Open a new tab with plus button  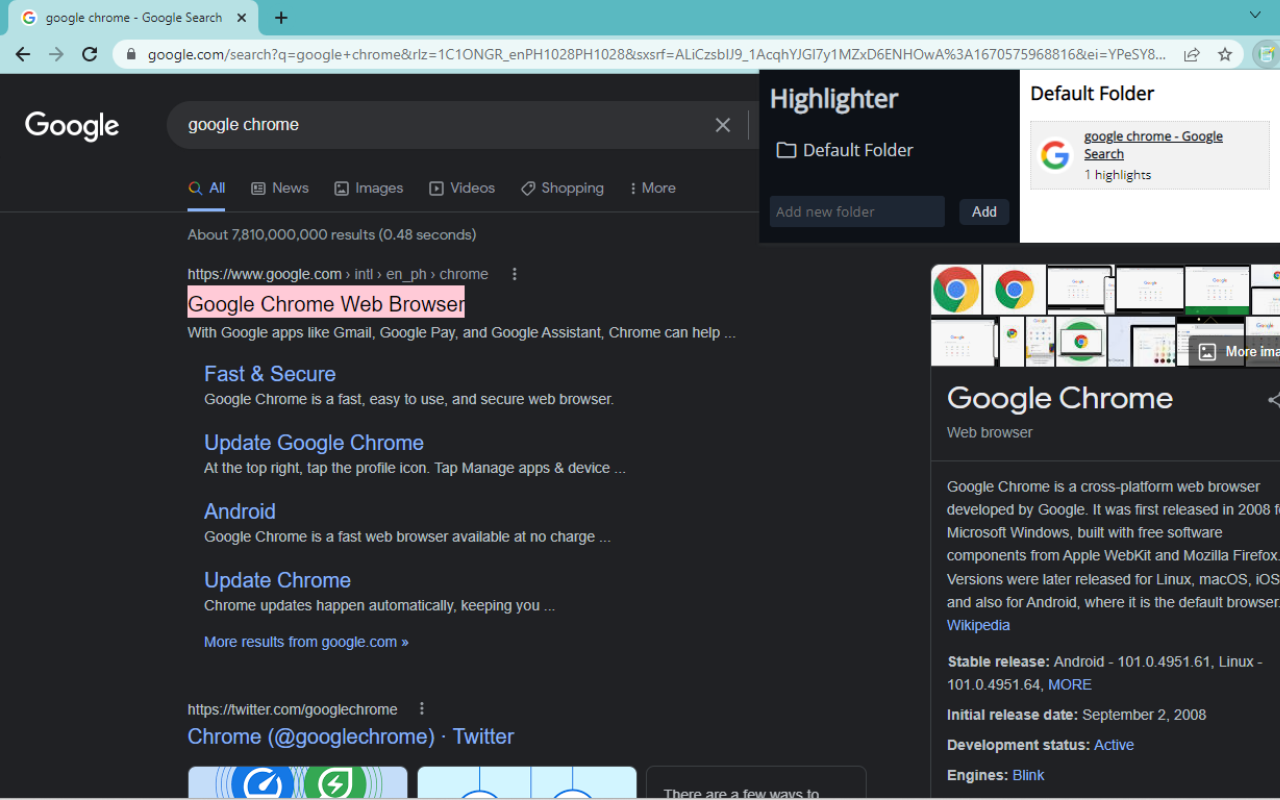[x=281, y=18]
